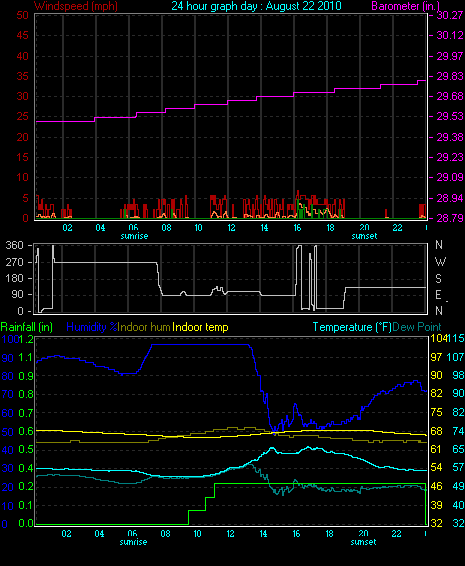This screenshot has width=465, height=566.
Task: Click the Barometer (in.) legend label
Action: pos(405,6)
